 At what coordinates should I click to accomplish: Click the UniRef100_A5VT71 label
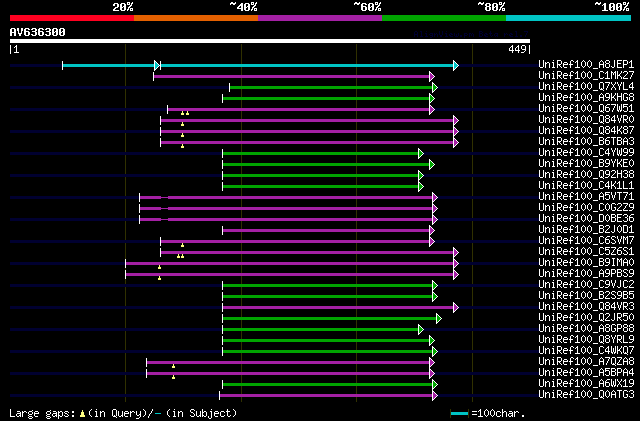(x=586, y=197)
